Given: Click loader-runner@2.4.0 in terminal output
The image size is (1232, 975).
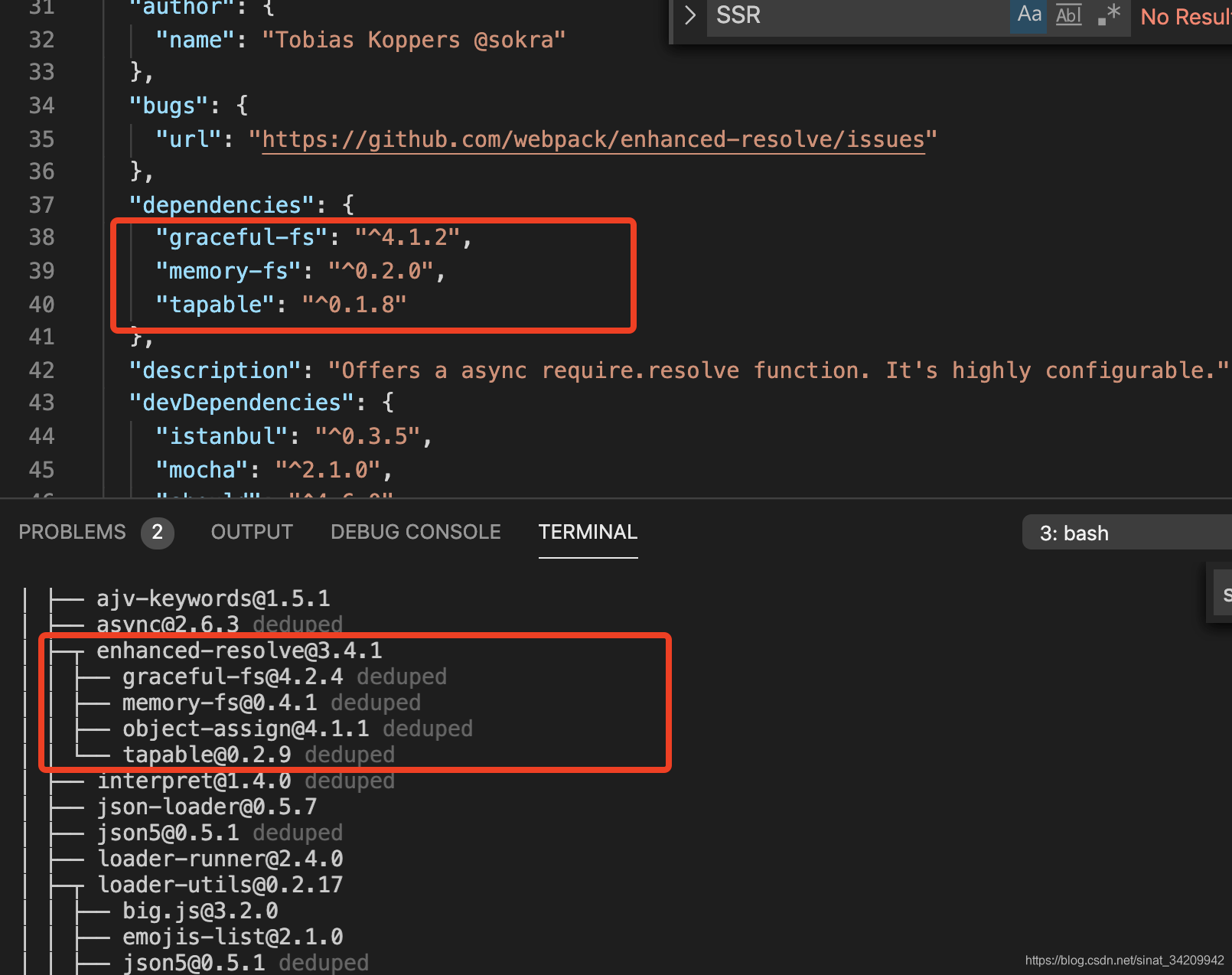Looking at the screenshot, I should 220,859.
